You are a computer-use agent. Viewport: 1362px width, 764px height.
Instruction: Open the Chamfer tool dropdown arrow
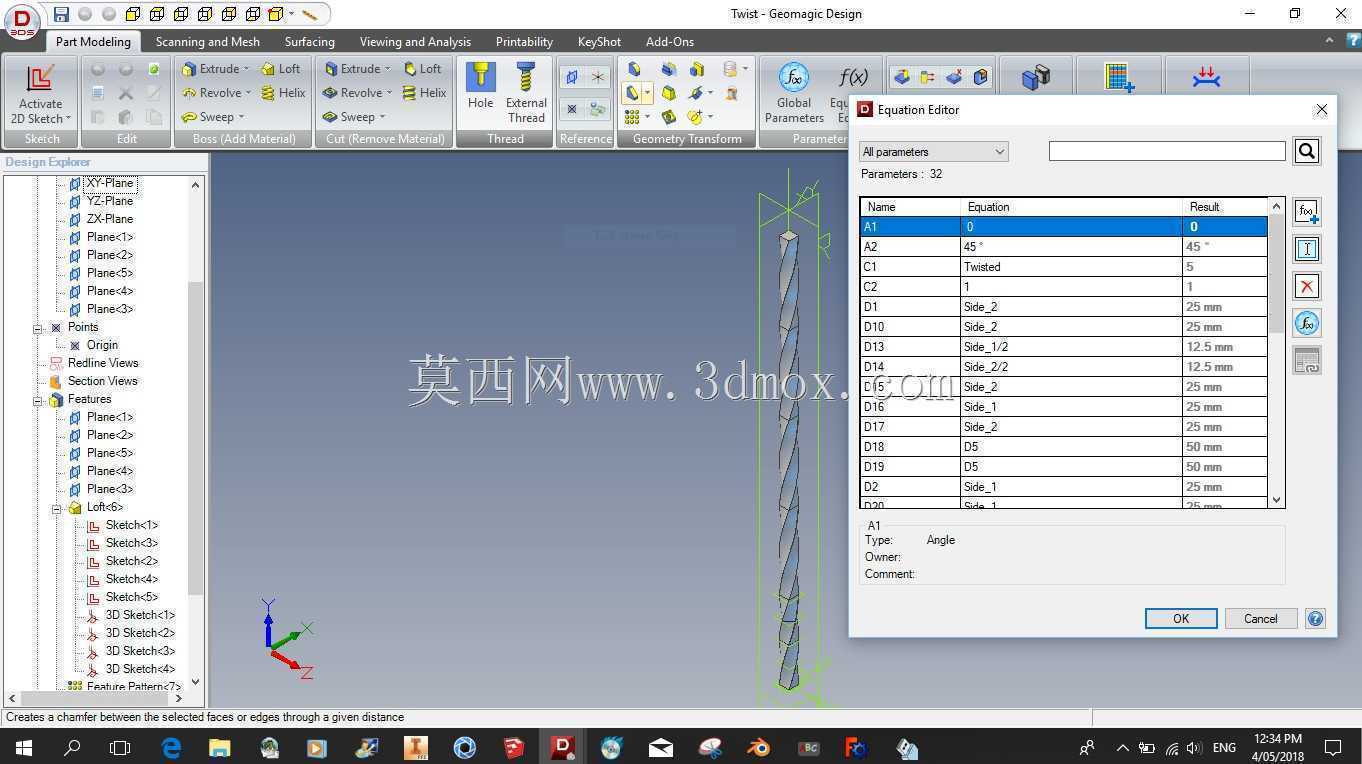click(x=648, y=93)
